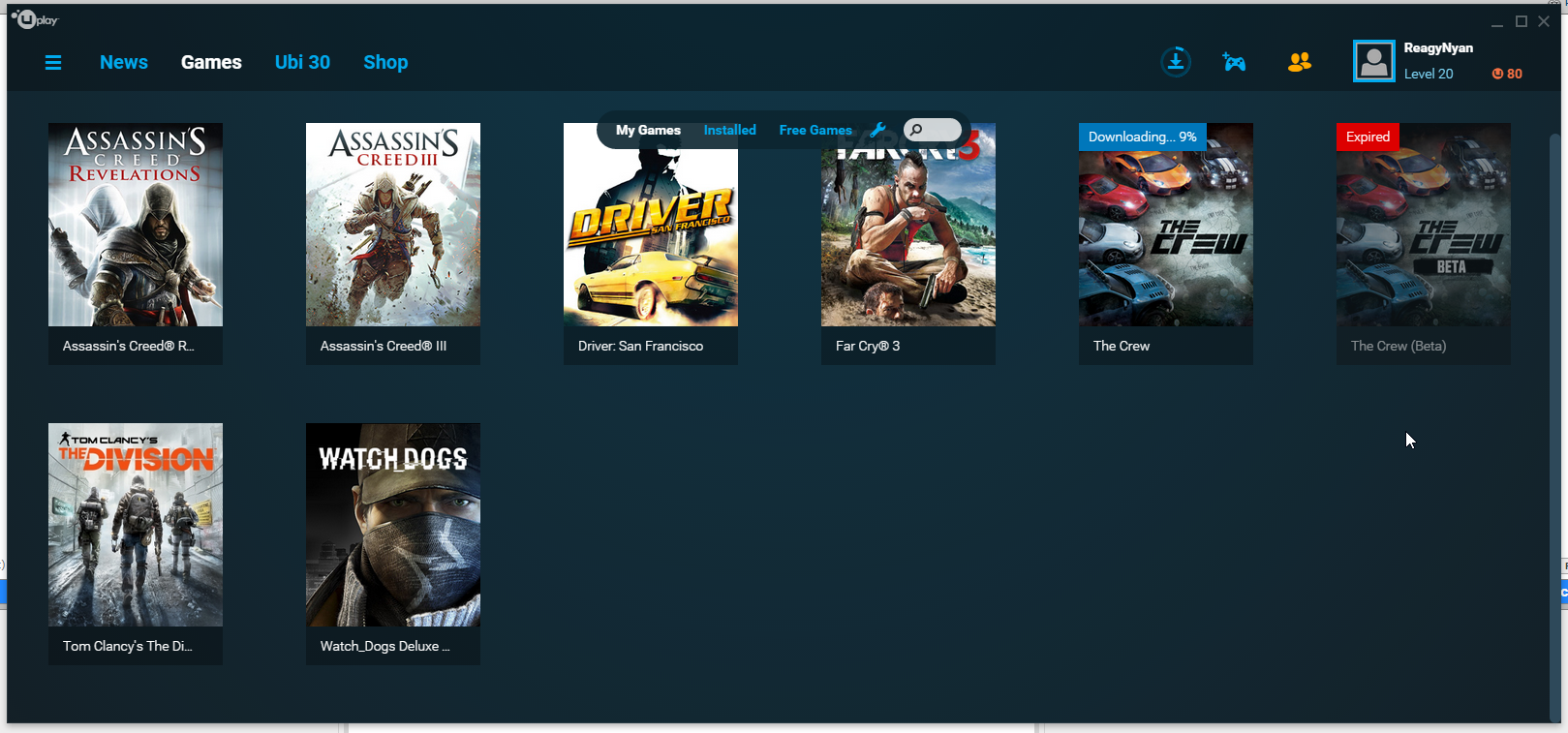1568x733 pixels.
Task: Click the ReagyNyan profile avatar
Action: coord(1373,61)
